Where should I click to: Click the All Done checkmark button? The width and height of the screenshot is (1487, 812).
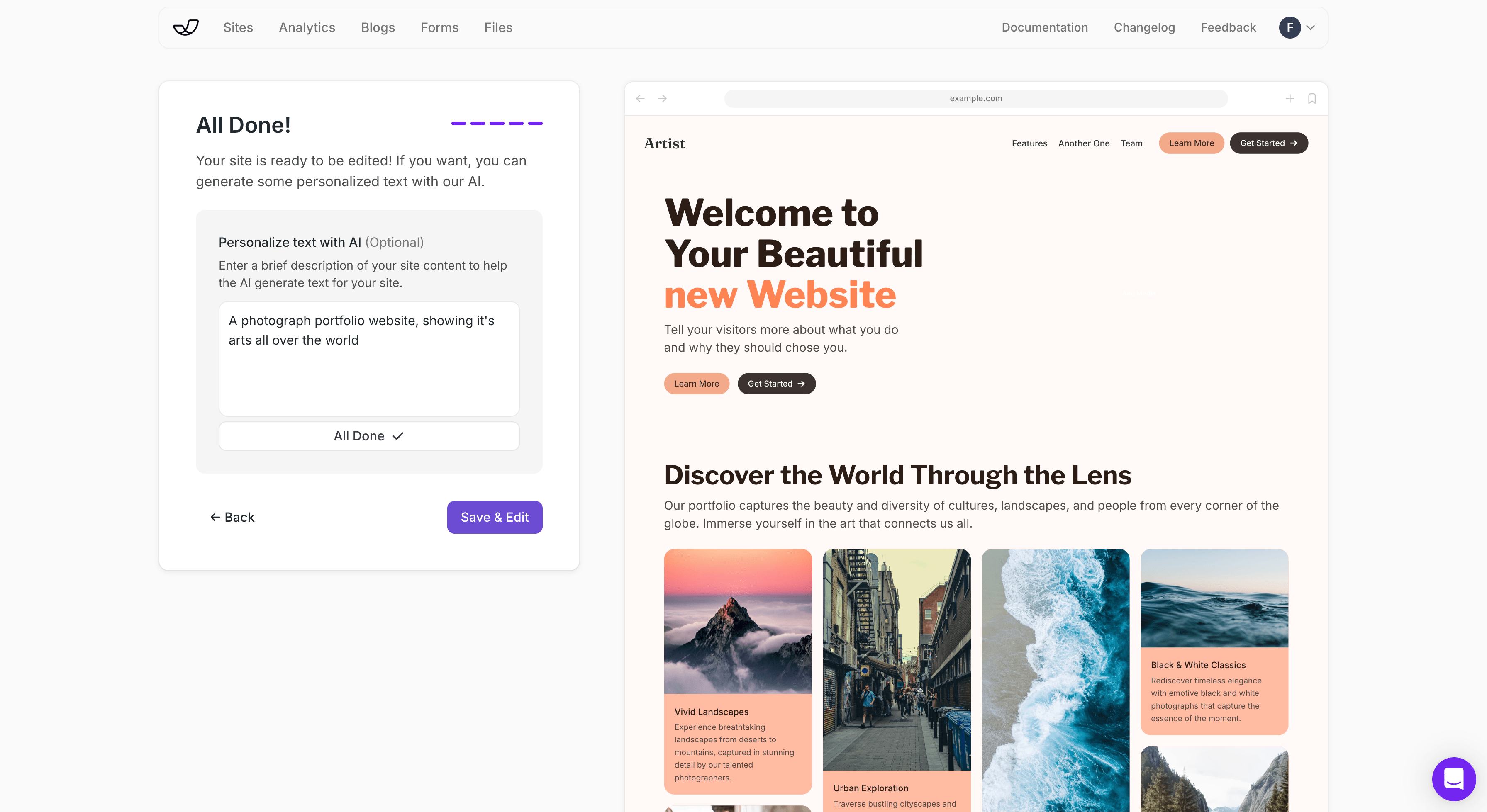point(369,436)
